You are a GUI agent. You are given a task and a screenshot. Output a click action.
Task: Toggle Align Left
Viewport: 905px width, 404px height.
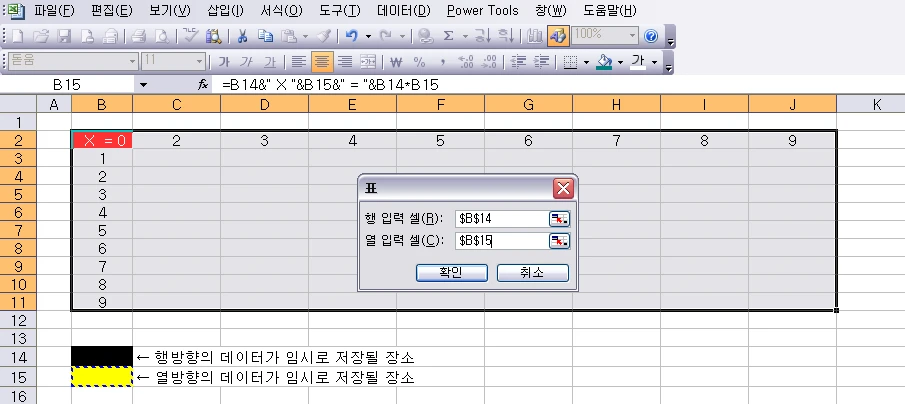coord(298,62)
